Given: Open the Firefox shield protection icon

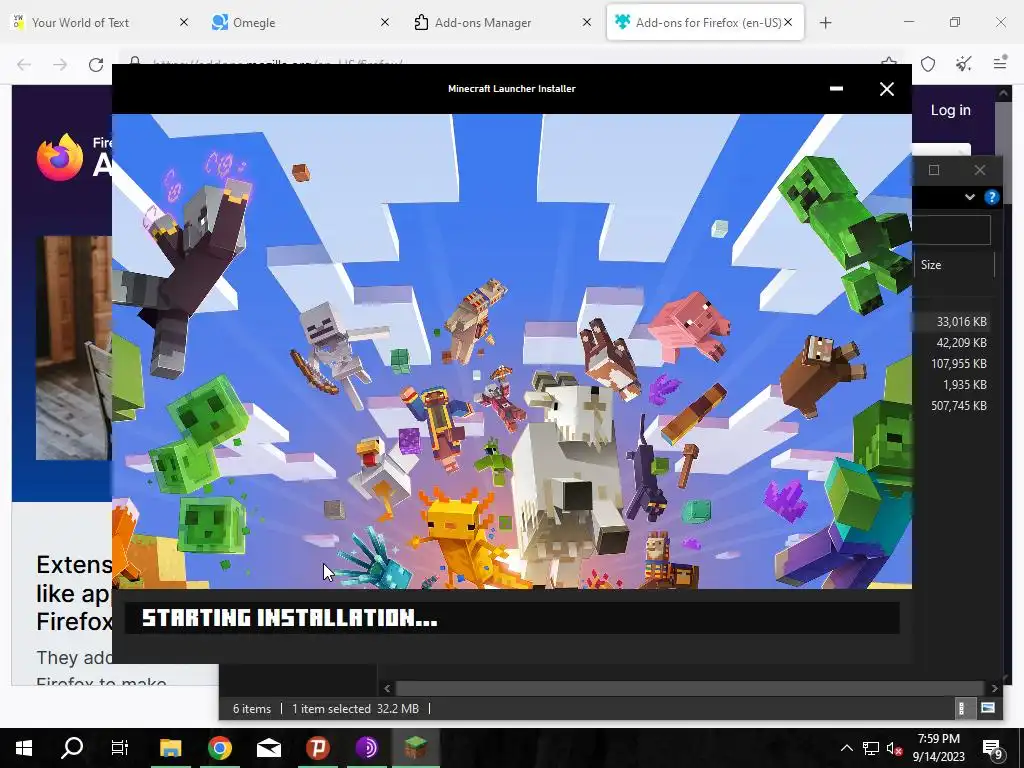Looking at the screenshot, I should point(928,64).
